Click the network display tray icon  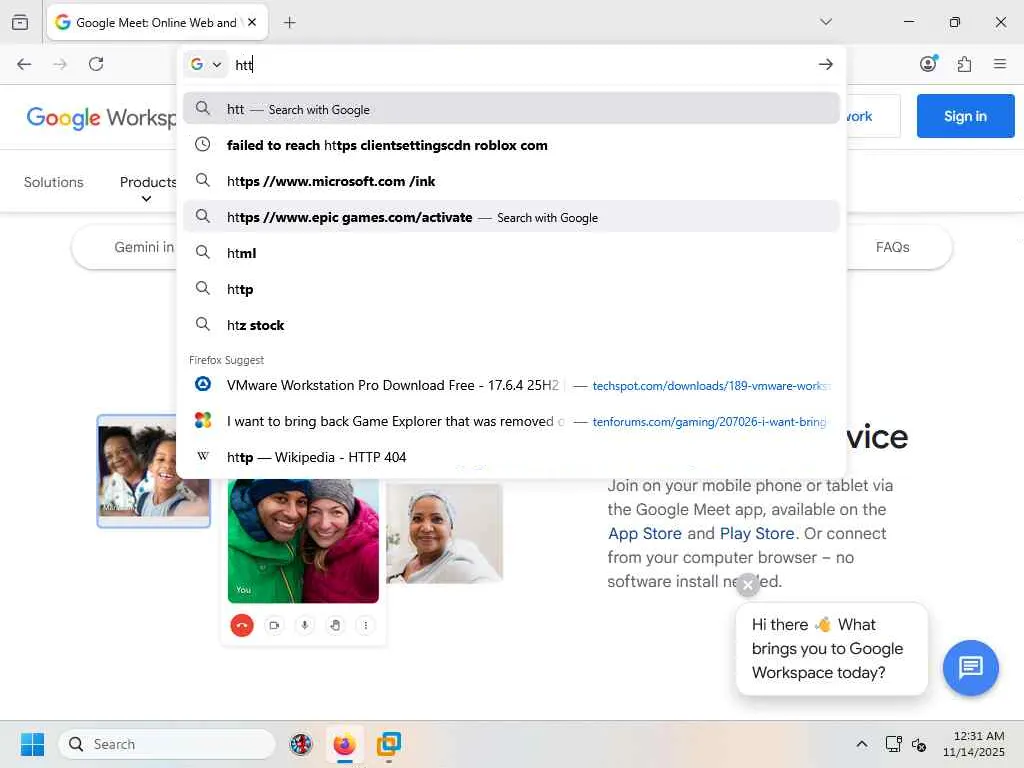893,744
